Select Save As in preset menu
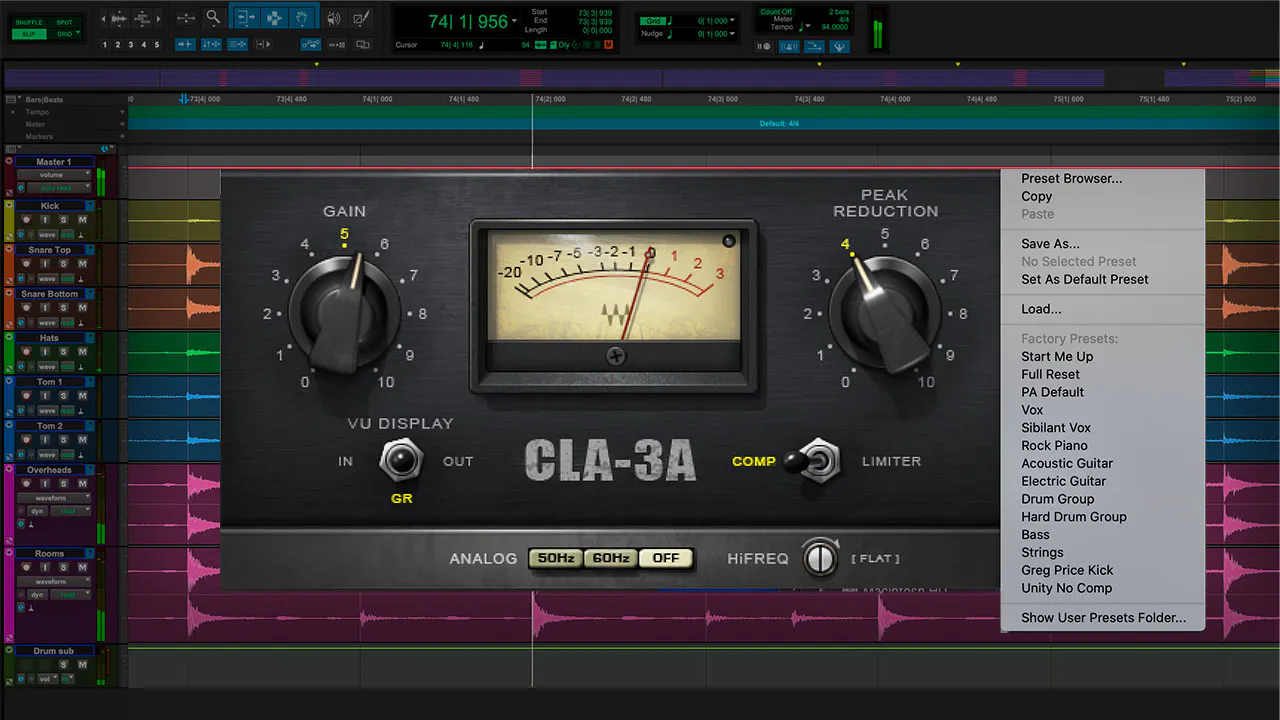This screenshot has width=1280, height=720. [x=1050, y=244]
